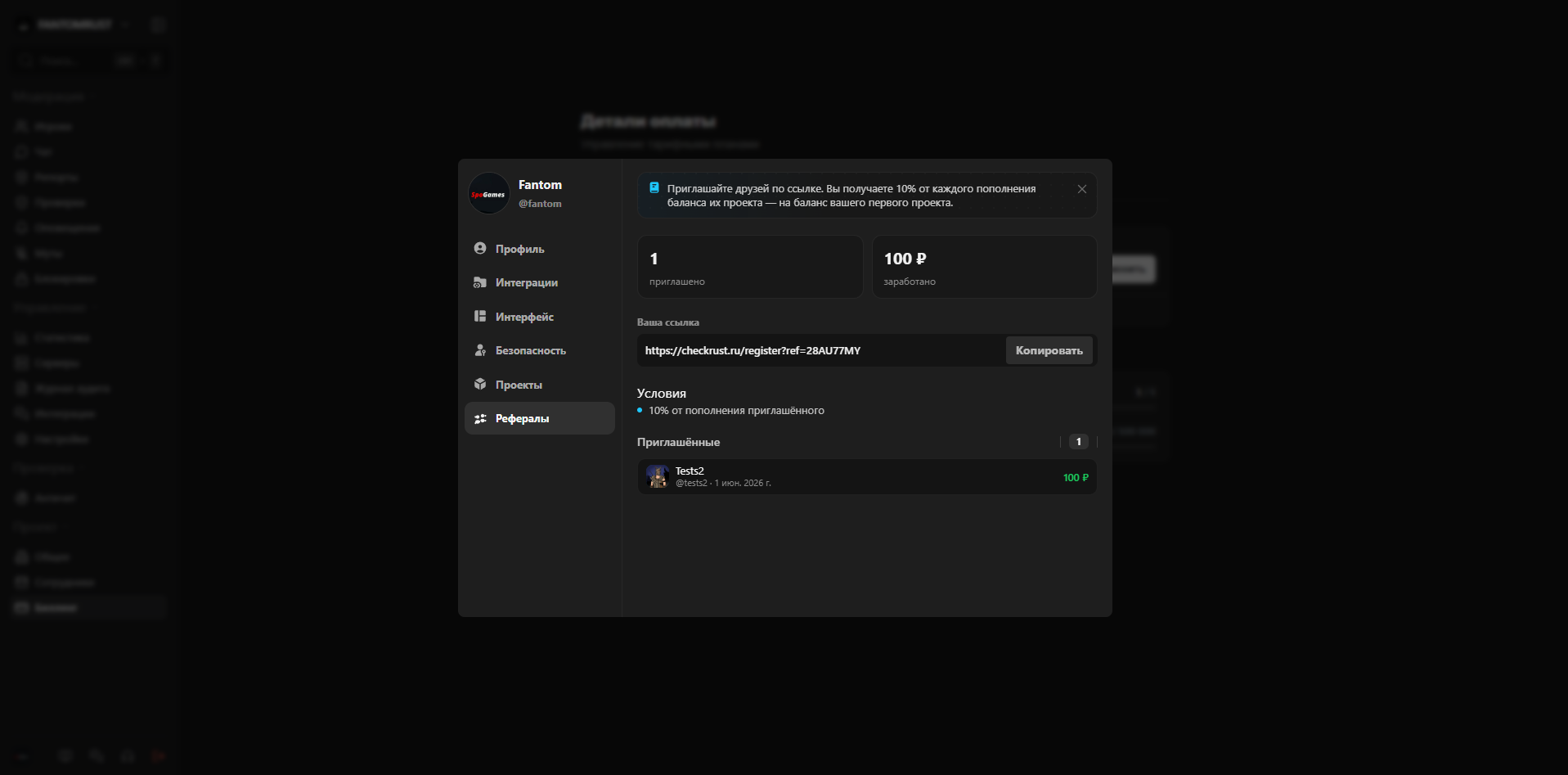This screenshot has height=775, width=1568.
Task: Click the Fantom profile avatar
Action: [489, 193]
